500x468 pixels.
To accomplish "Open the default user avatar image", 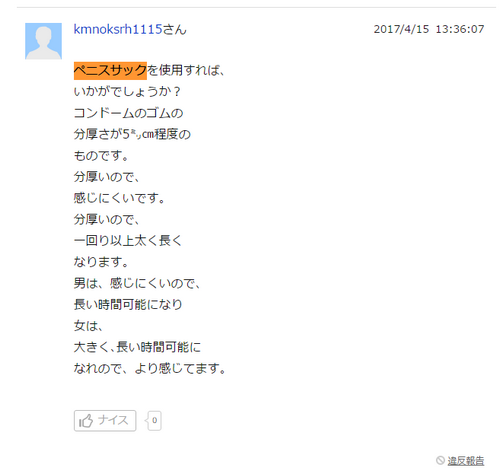I will pos(43,41).
